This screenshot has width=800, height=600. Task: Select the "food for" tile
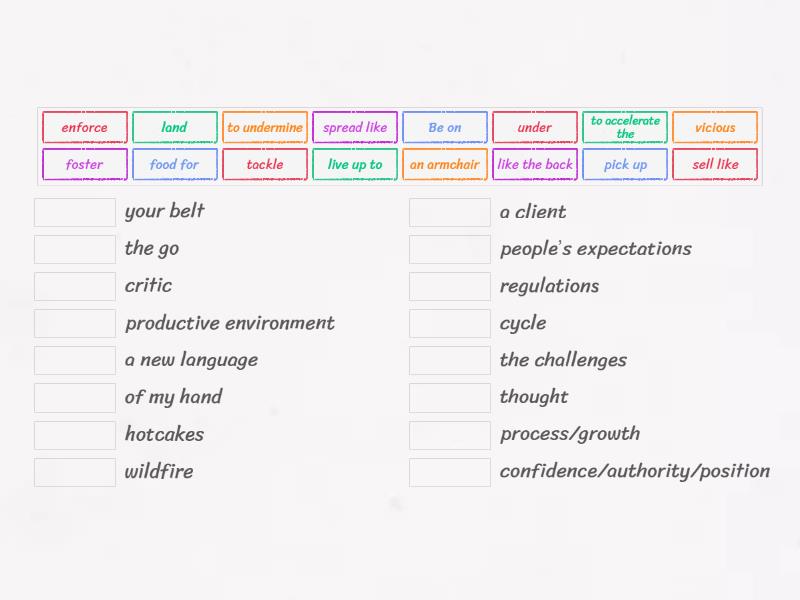[175, 164]
